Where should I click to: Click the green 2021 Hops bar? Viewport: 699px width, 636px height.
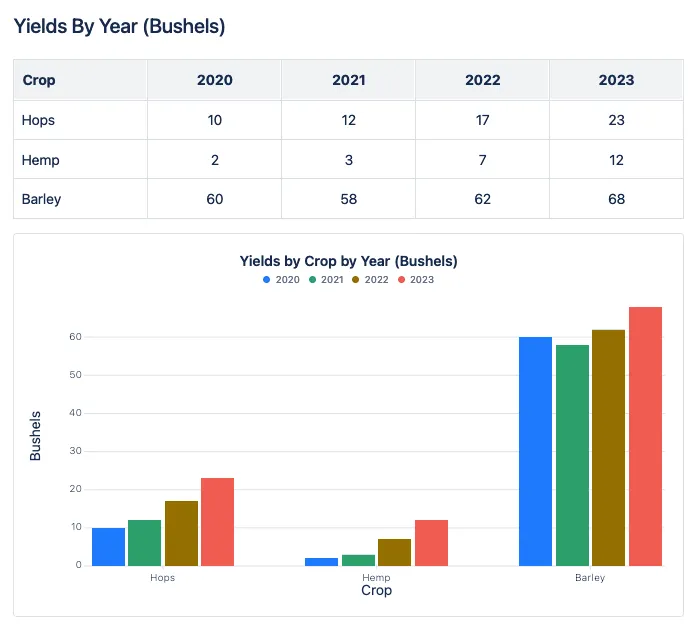(x=144, y=543)
